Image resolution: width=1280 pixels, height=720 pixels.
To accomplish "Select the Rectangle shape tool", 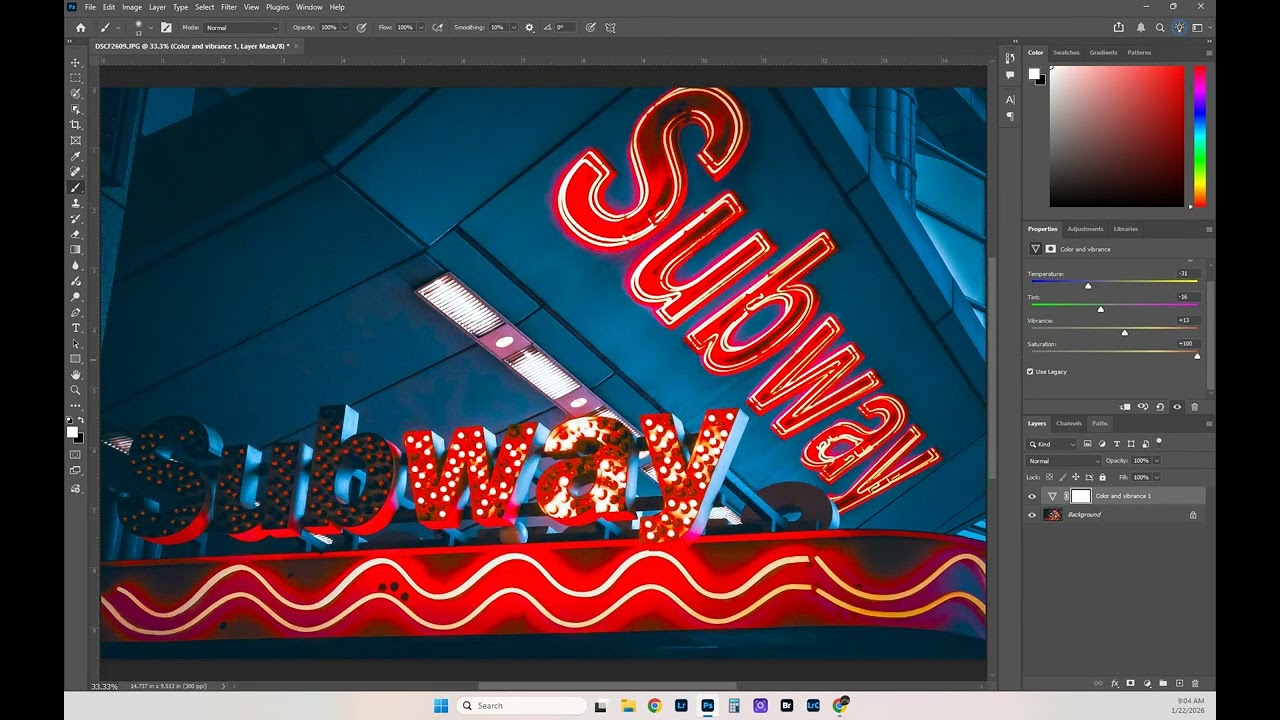I will coord(75,359).
